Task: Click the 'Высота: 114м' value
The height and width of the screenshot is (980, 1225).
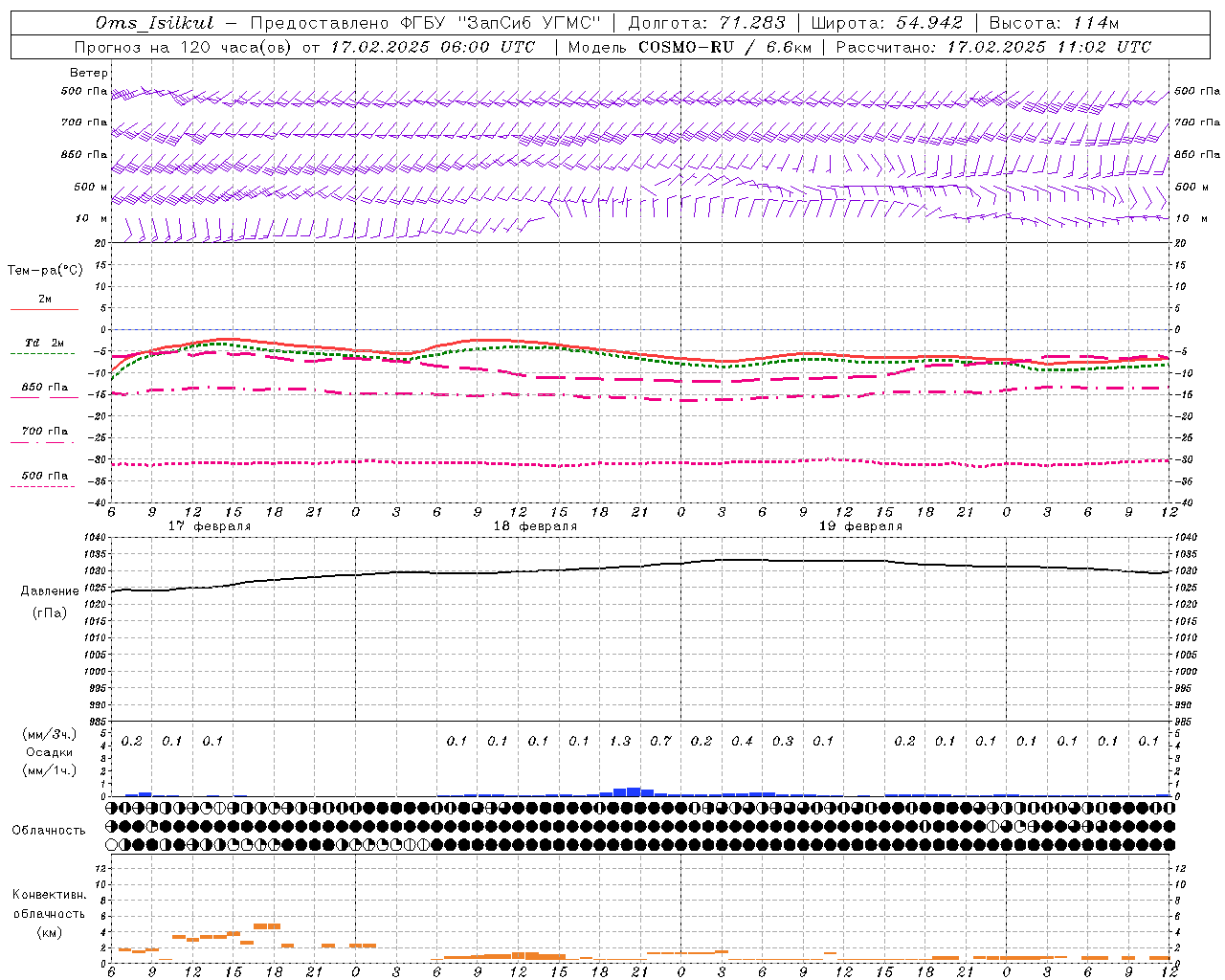Action: click(1054, 23)
